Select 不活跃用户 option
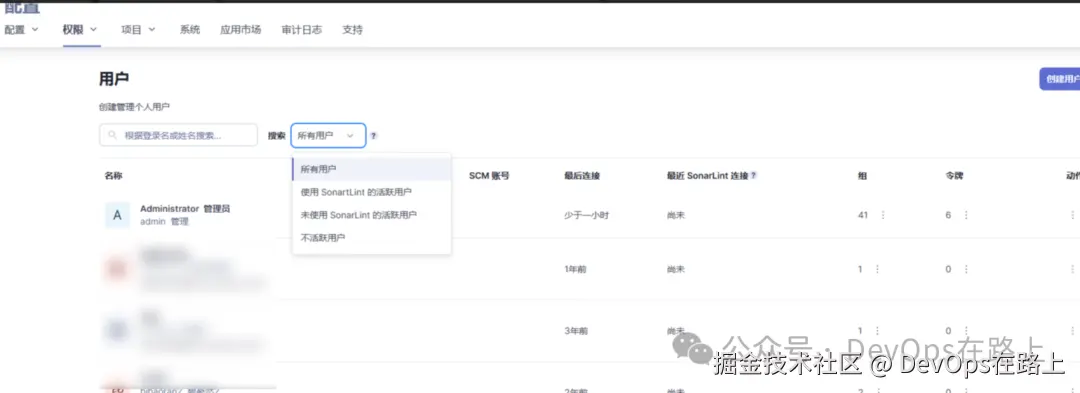The height and width of the screenshot is (393, 1080). tap(371, 237)
